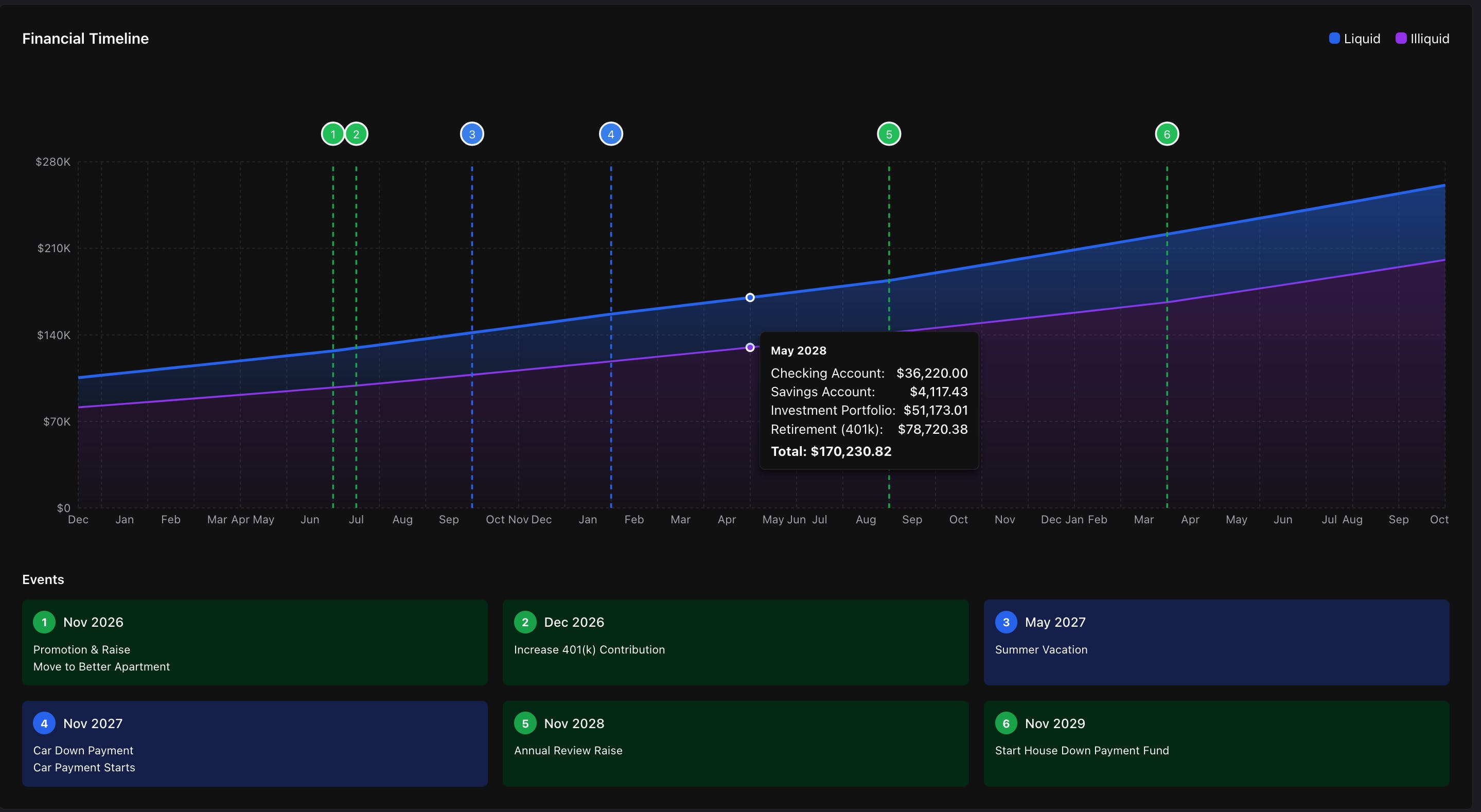This screenshot has height=812, width=1481.
Task: Click event marker 1 above chart
Action: [x=332, y=134]
